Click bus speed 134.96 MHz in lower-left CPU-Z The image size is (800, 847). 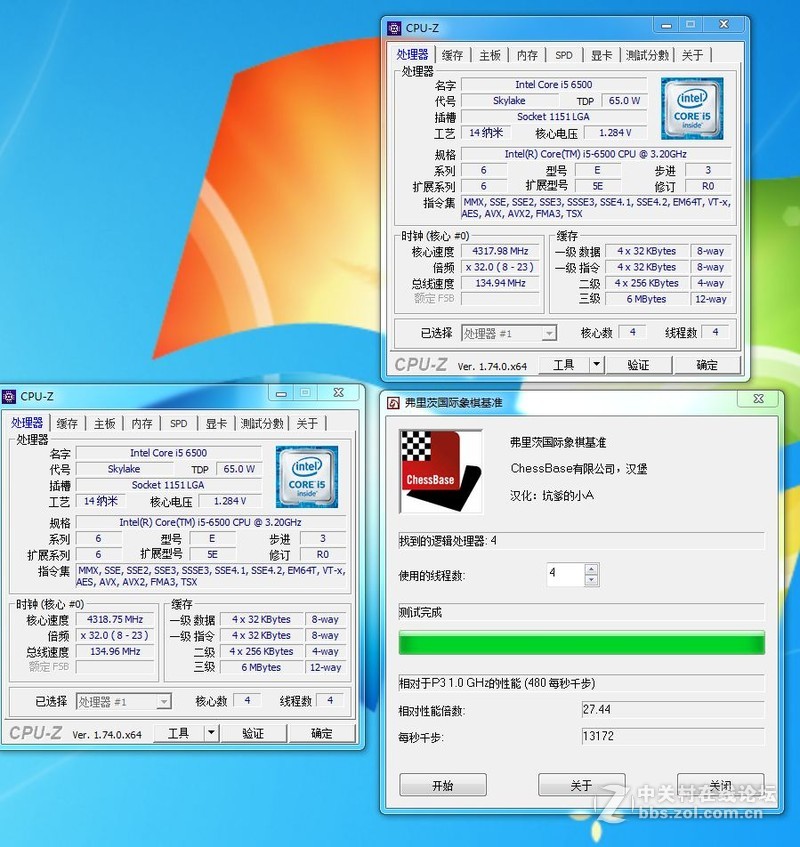point(115,651)
